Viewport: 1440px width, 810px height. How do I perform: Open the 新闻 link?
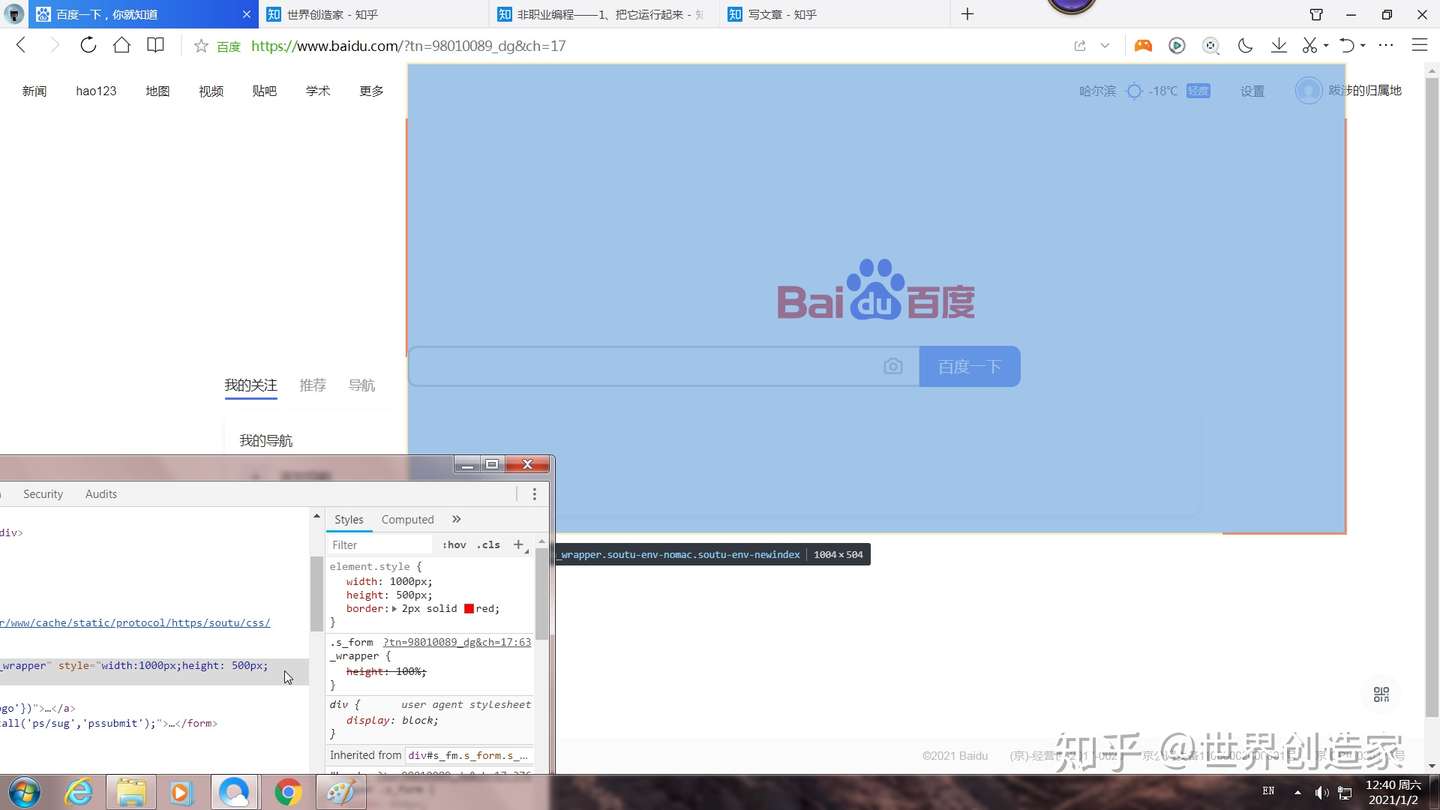click(x=35, y=91)
